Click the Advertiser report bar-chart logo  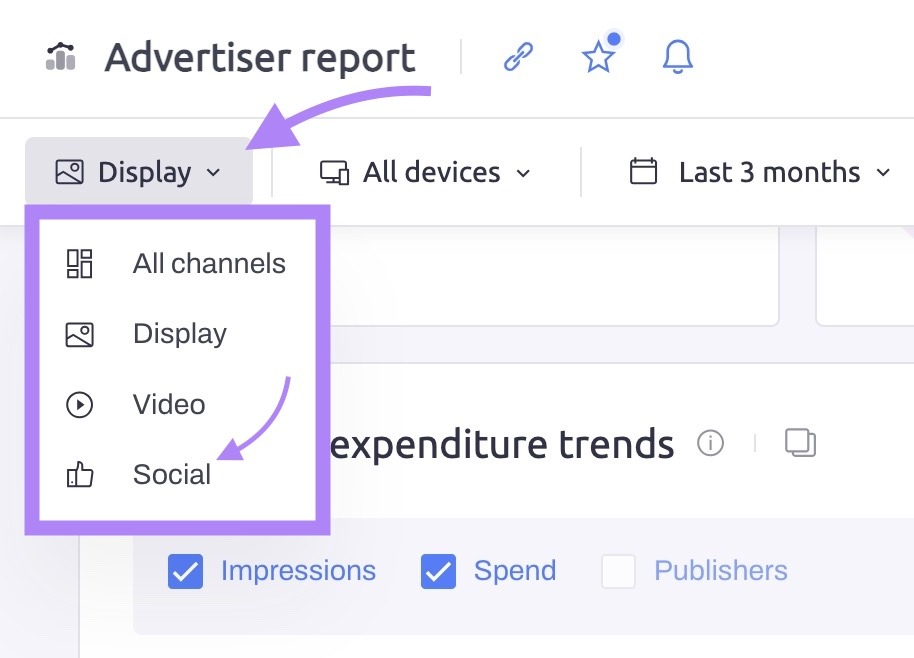59,57
